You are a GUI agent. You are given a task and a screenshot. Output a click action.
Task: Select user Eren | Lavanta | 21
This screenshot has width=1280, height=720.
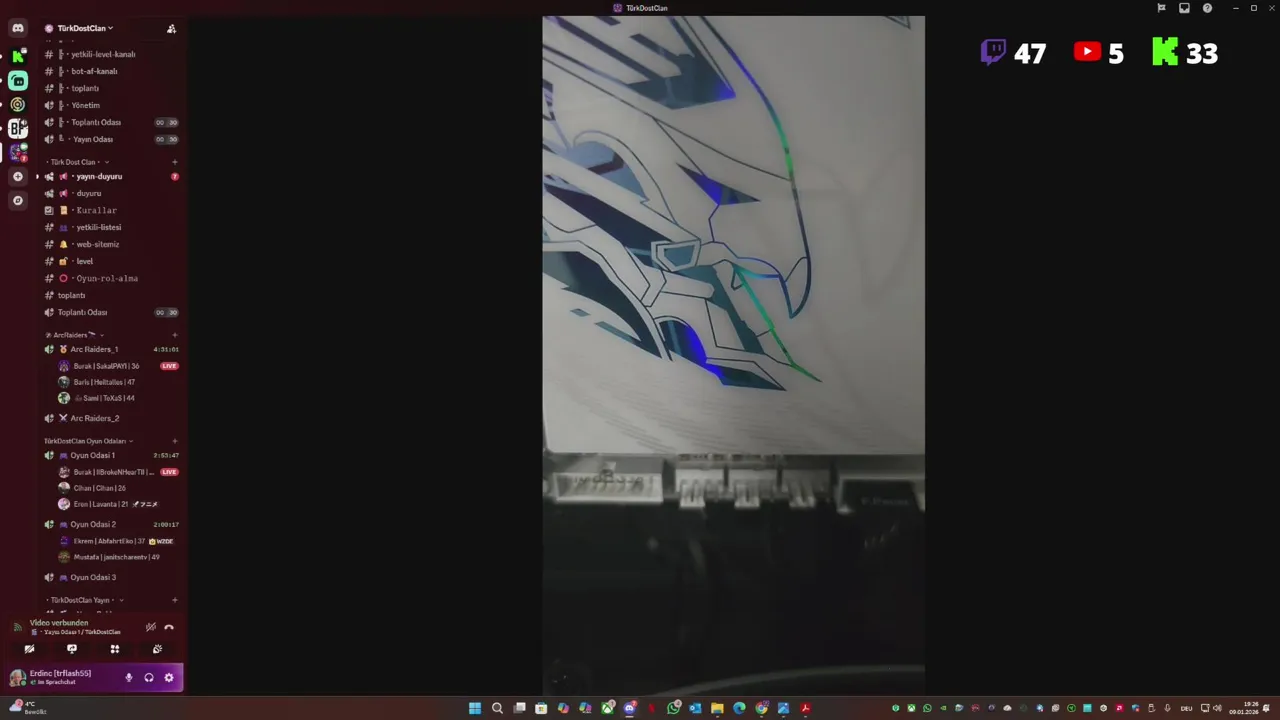(110, 504)
